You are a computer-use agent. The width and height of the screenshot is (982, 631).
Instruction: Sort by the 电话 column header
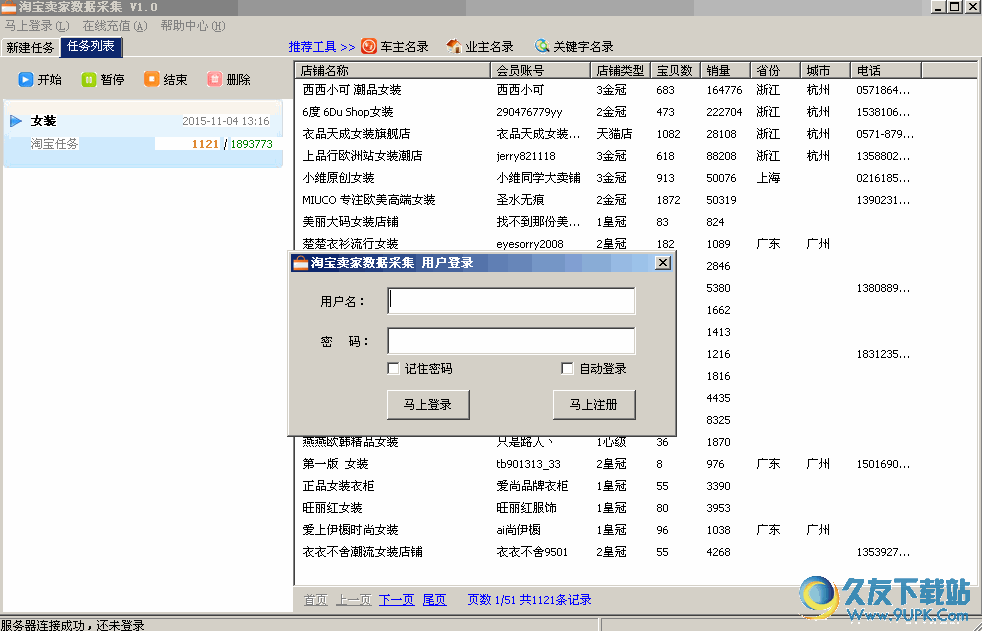click(886, 70)
